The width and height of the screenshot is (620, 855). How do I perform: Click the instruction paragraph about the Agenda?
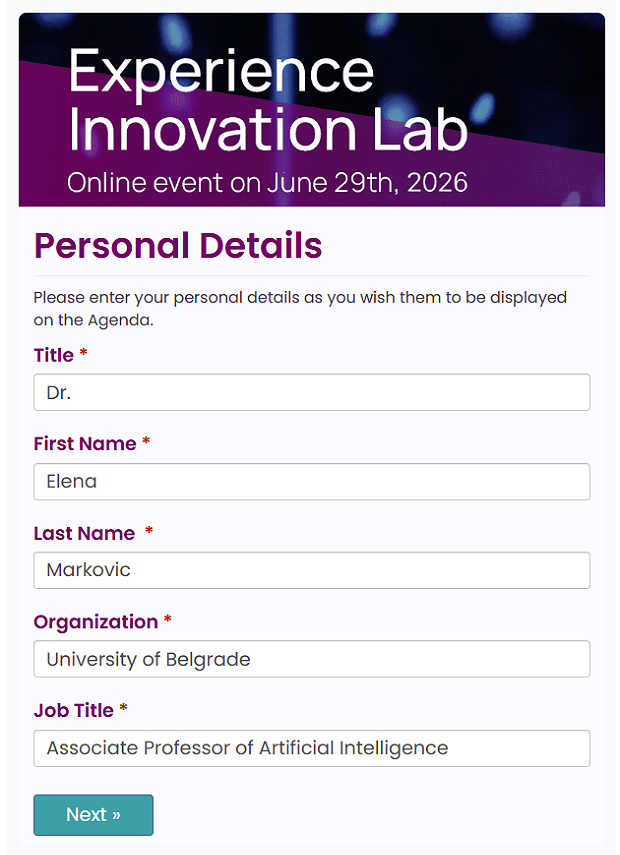[x=300, y=309]
